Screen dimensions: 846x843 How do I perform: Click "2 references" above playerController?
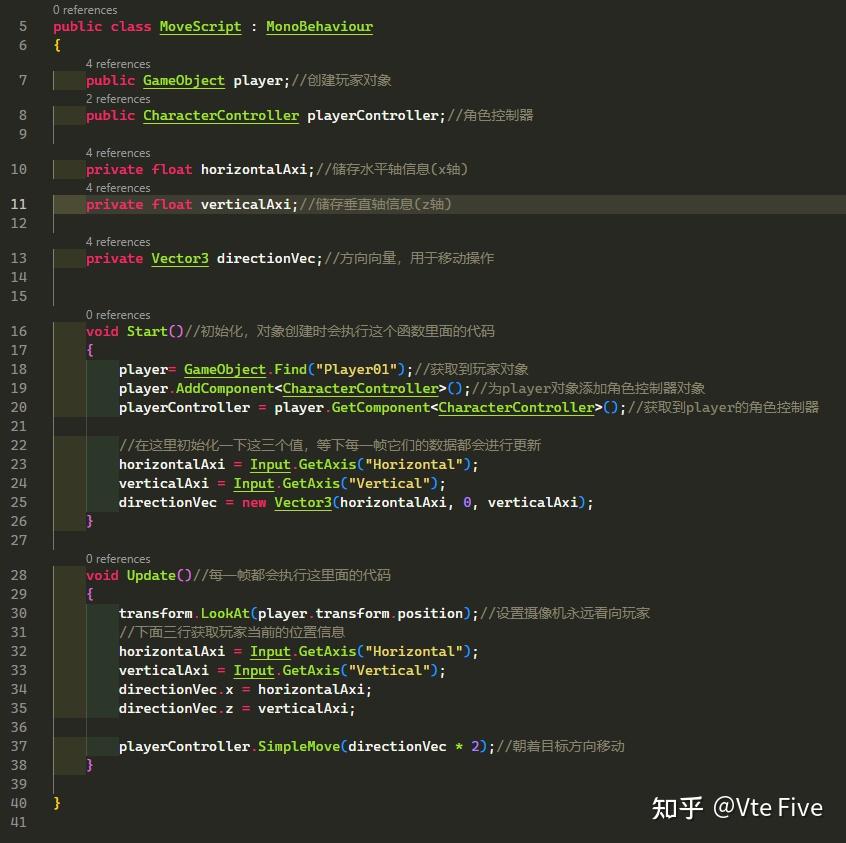coord(117,98)
